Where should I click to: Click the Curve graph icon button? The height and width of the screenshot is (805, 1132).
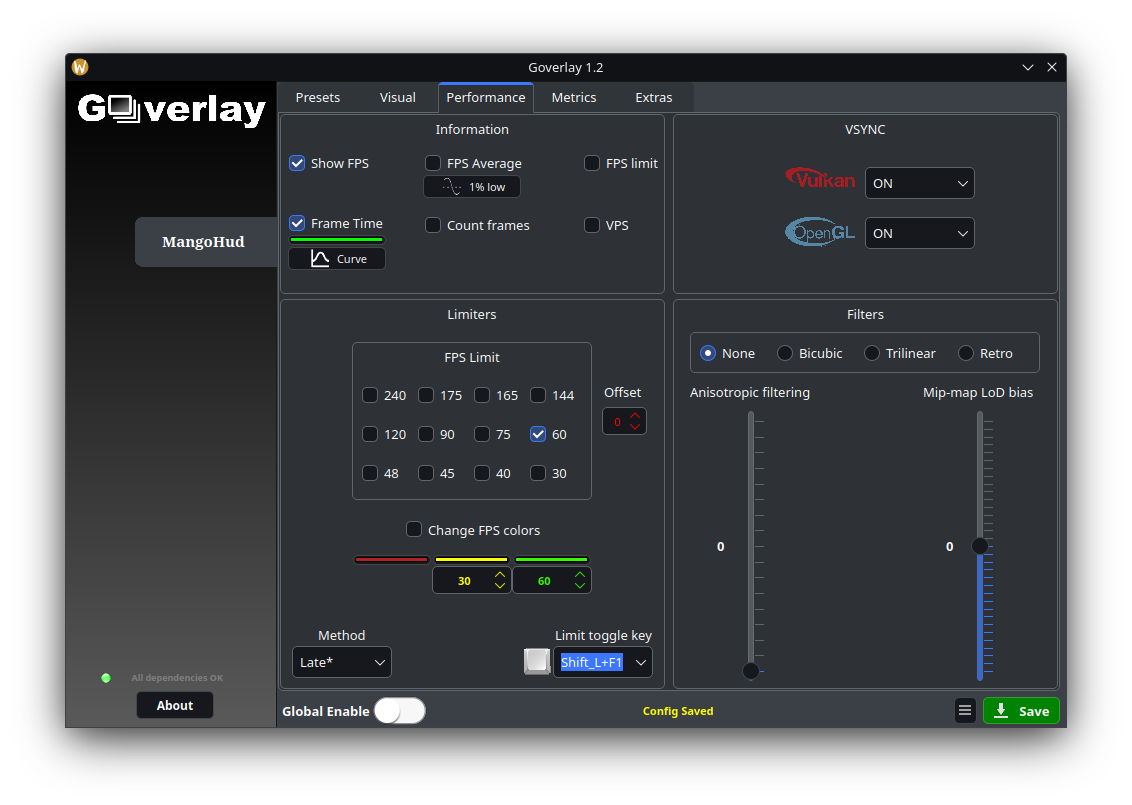click(x=337, y=259)
